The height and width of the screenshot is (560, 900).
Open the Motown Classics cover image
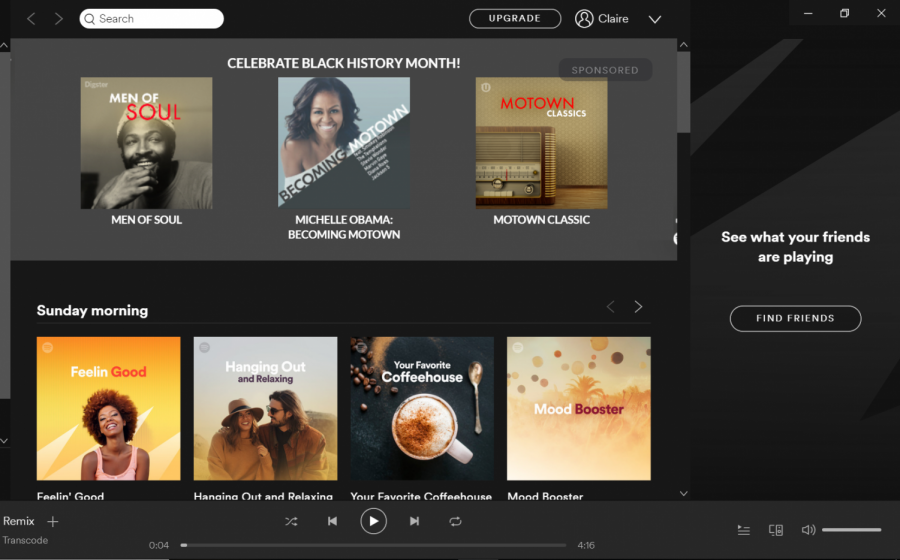pos(541,143)
